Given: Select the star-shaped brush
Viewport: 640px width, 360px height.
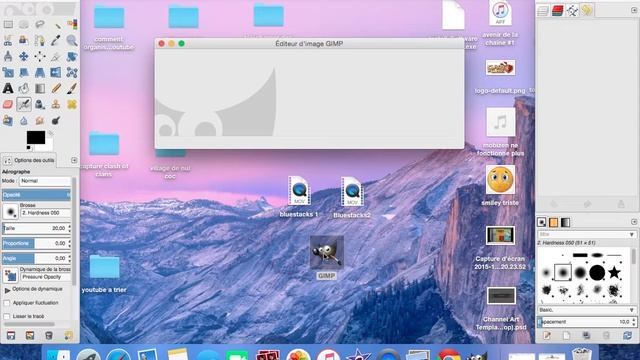Looking at the screenshot, I should click(x=614, y=272).
